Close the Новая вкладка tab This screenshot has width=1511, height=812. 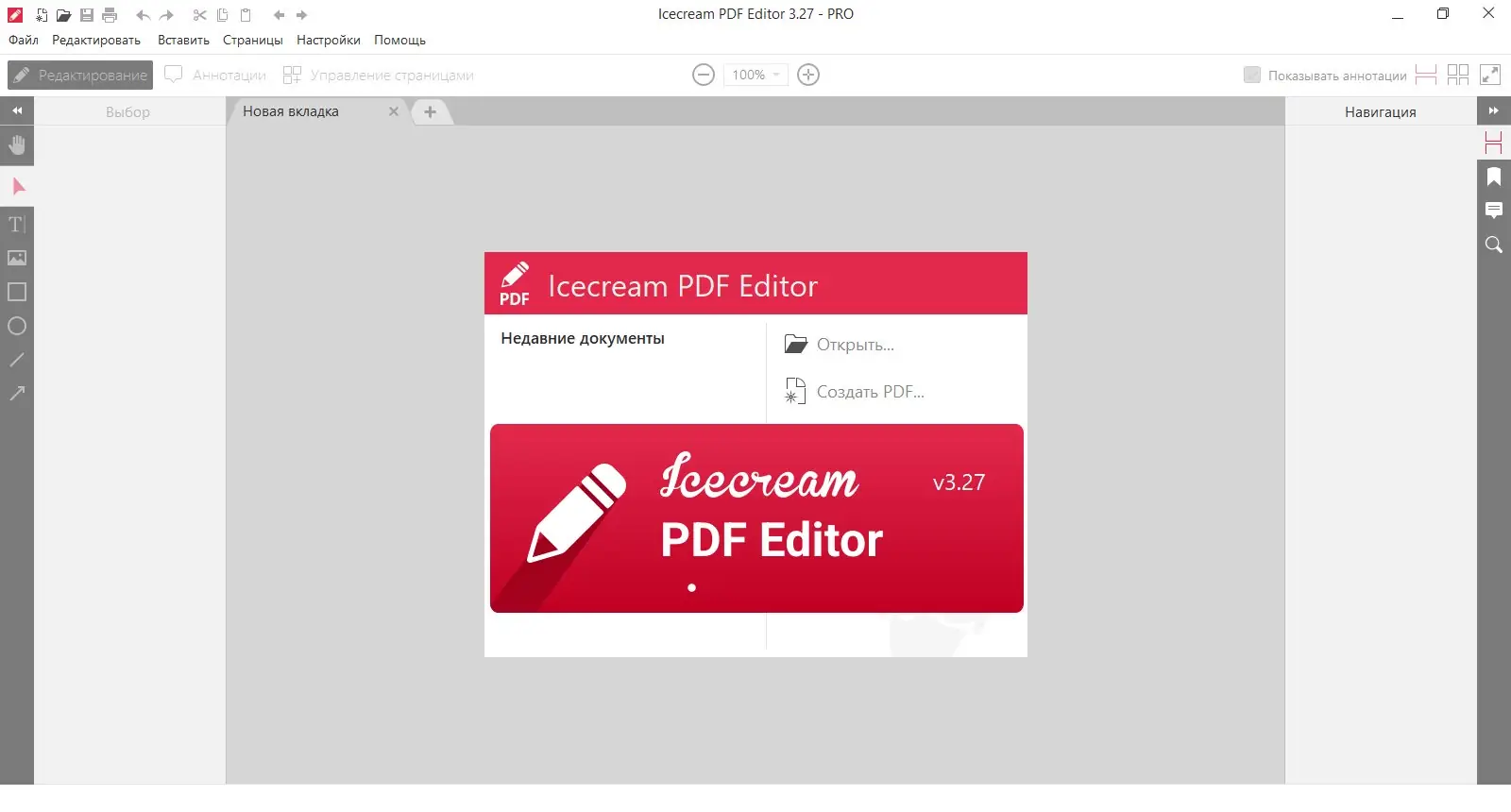point(394,111)
